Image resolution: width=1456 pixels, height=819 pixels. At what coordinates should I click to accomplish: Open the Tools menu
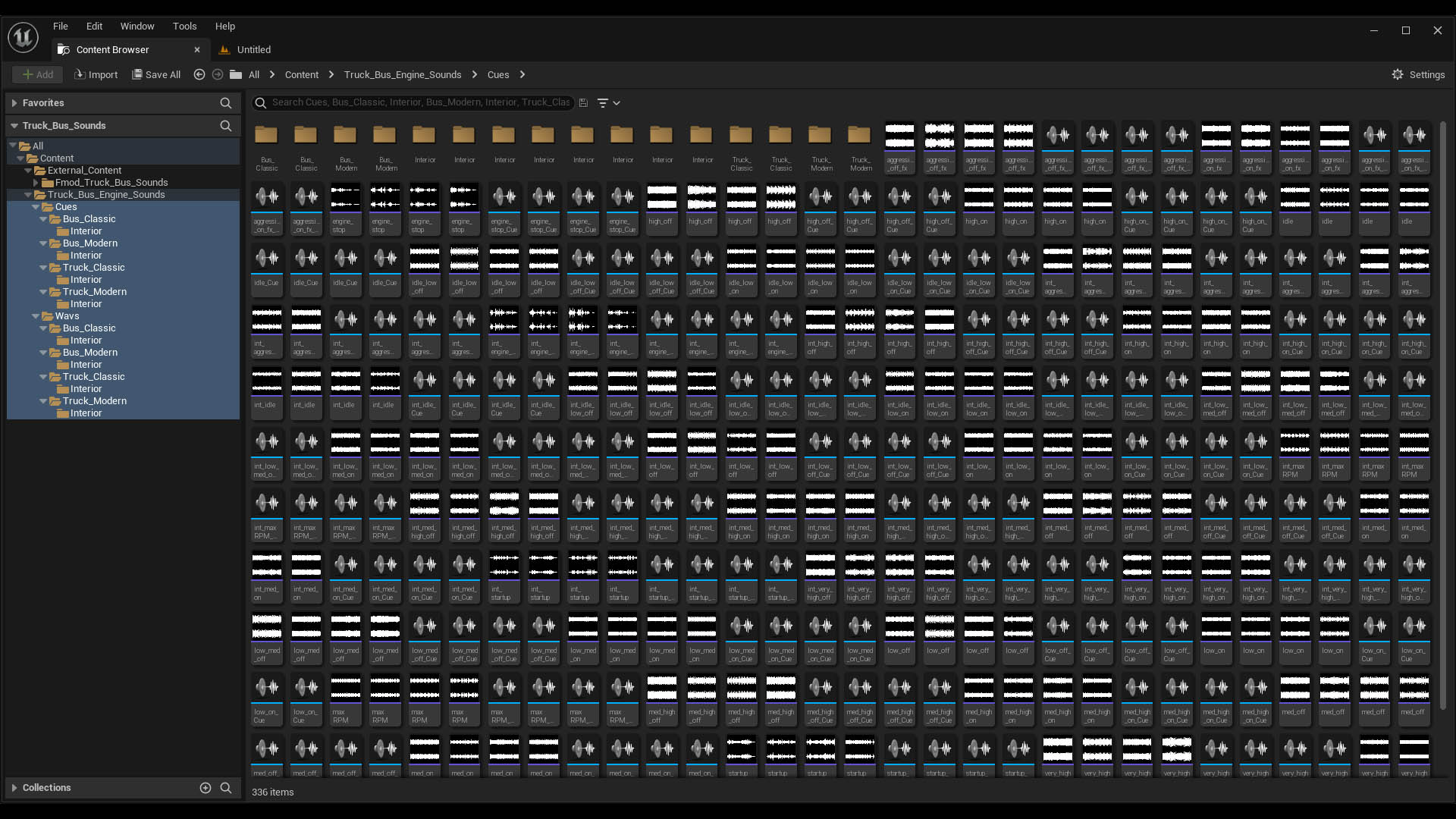coord(184,26)
